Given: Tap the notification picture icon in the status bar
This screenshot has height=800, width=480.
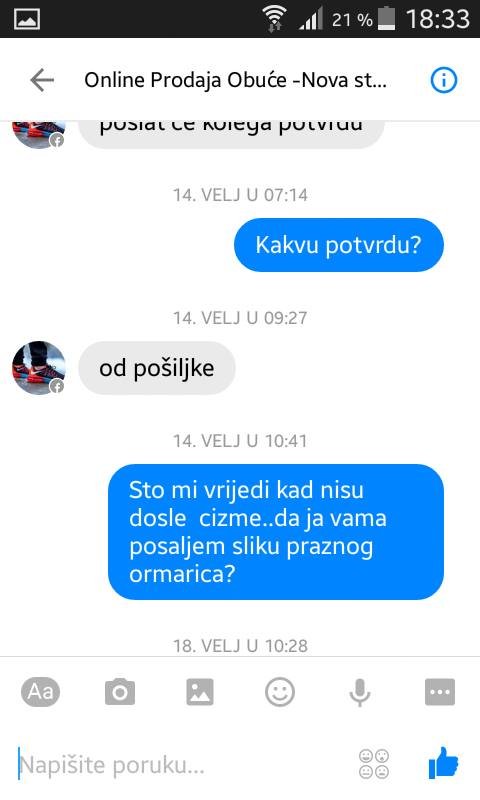Looking at the screenshot, I should point(27,19).
